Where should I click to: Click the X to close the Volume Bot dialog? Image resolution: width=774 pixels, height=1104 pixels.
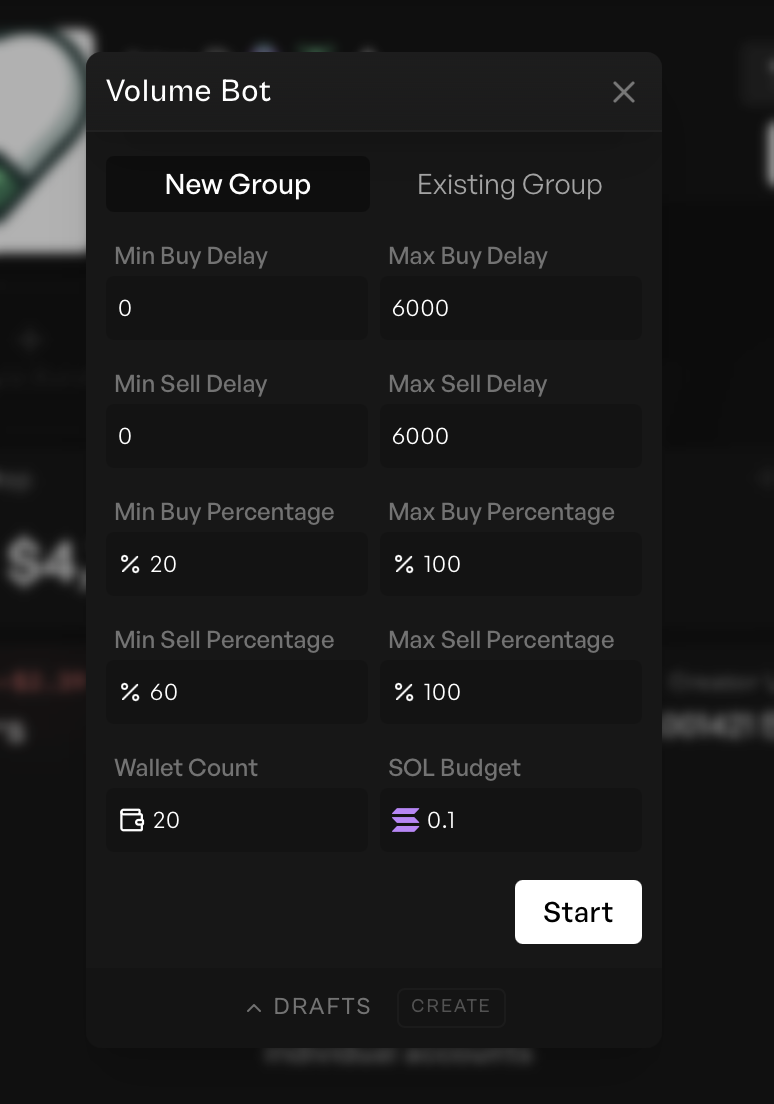tap(624, 92)
